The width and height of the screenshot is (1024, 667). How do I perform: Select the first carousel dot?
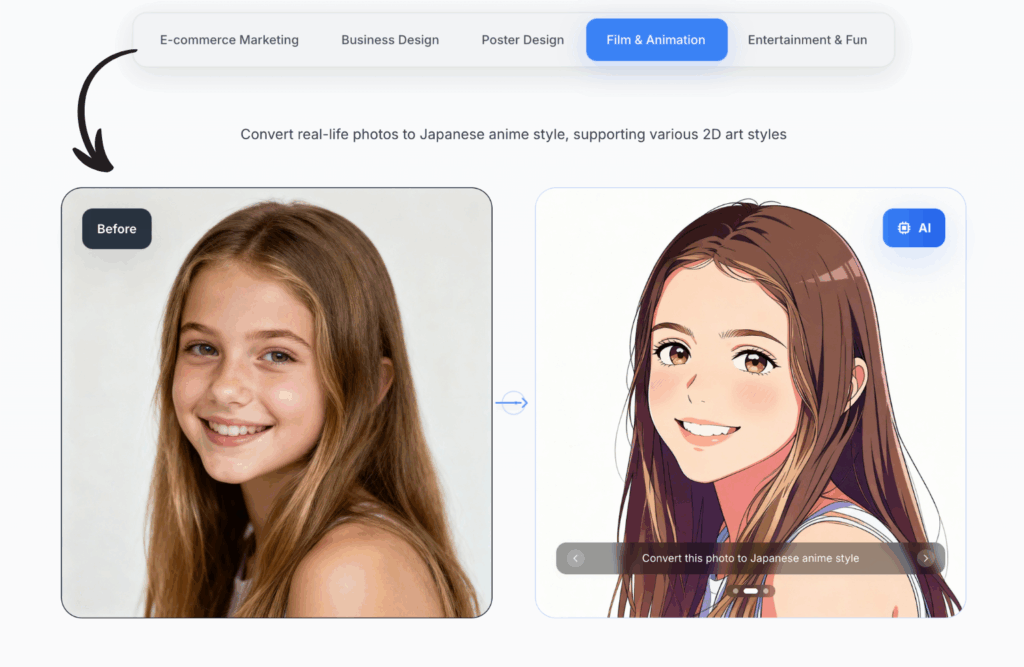(735, 591)
